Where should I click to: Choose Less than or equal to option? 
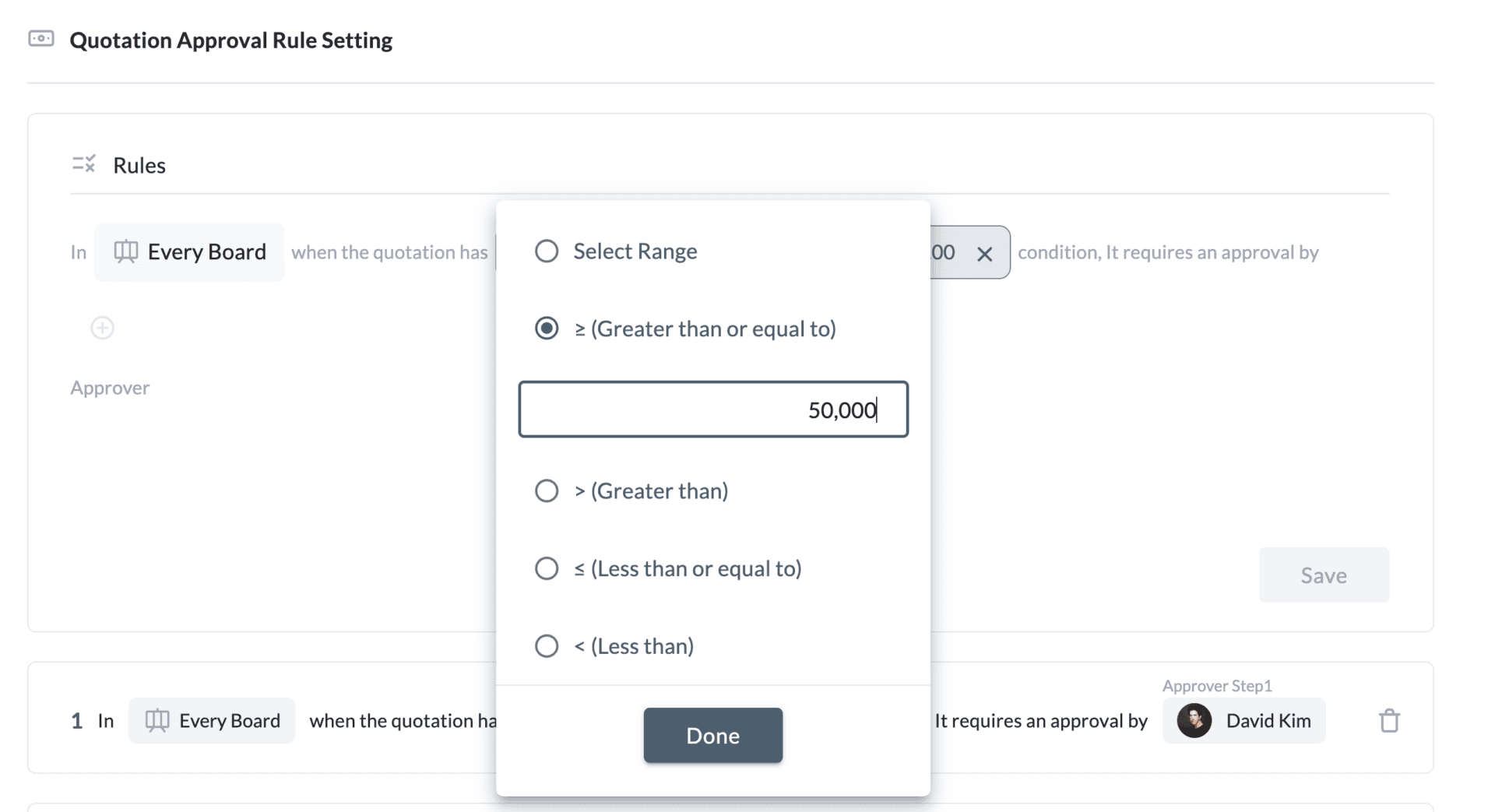click(x=547, y=568)
